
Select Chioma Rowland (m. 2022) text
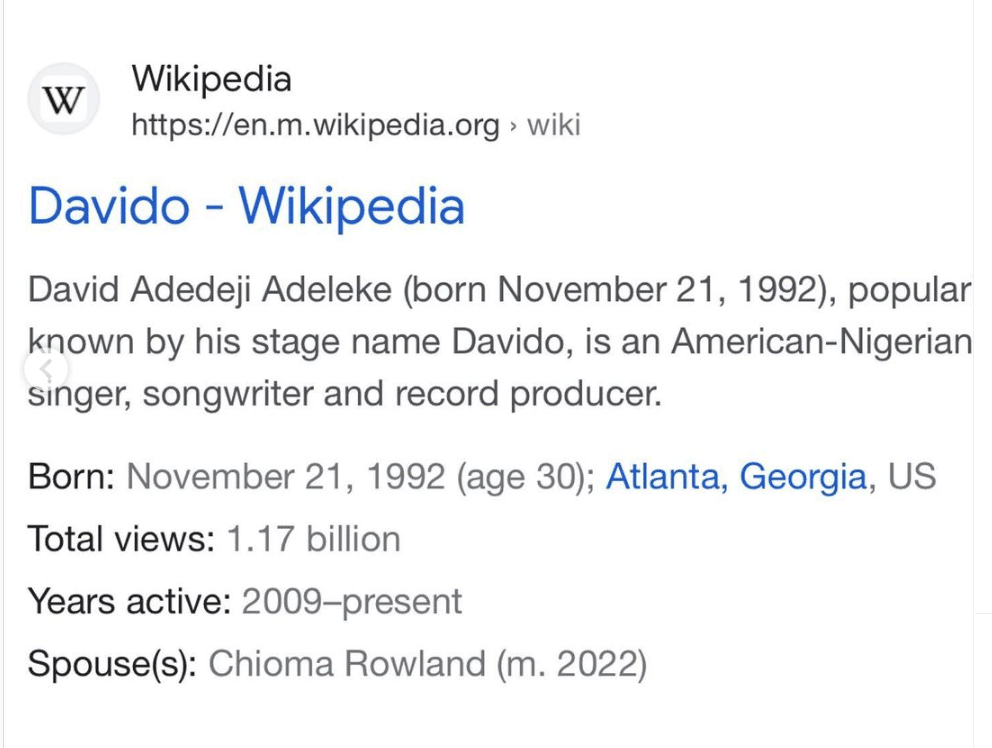click(x=428, y=664)
